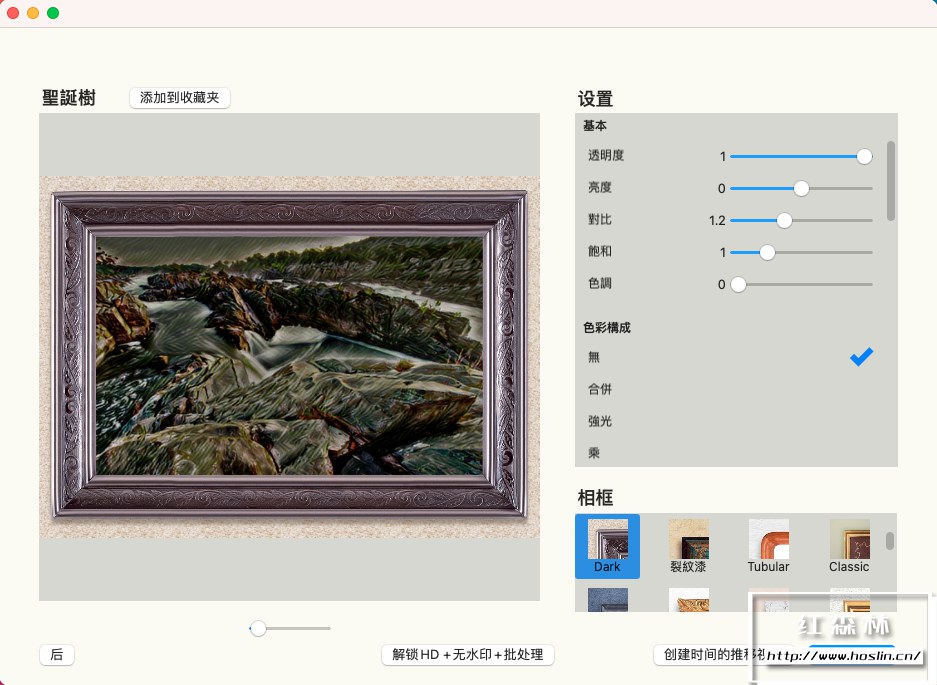937x685 pixels.
Task: Select the Dark frame thumbnail
Action: coord(607,546)
